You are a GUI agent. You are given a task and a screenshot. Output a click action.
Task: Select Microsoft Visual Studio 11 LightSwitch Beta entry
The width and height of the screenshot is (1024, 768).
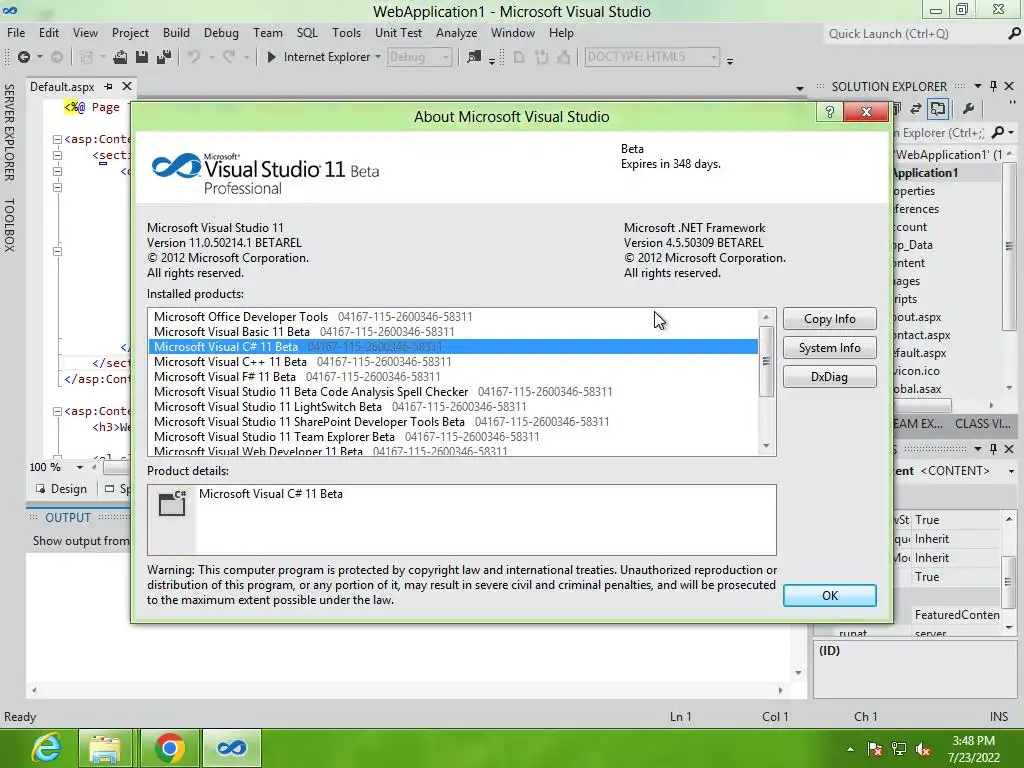point(453,407)
